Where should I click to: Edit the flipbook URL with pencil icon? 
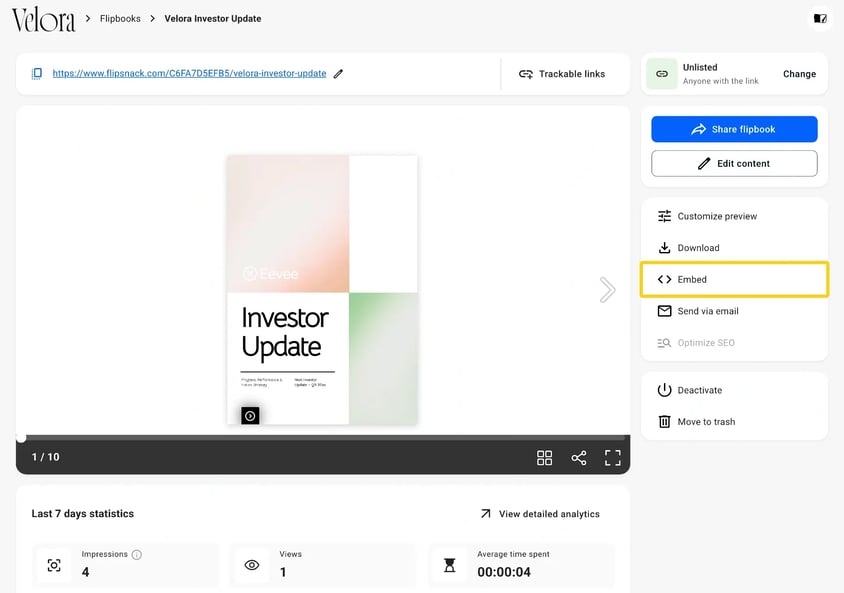338,74
